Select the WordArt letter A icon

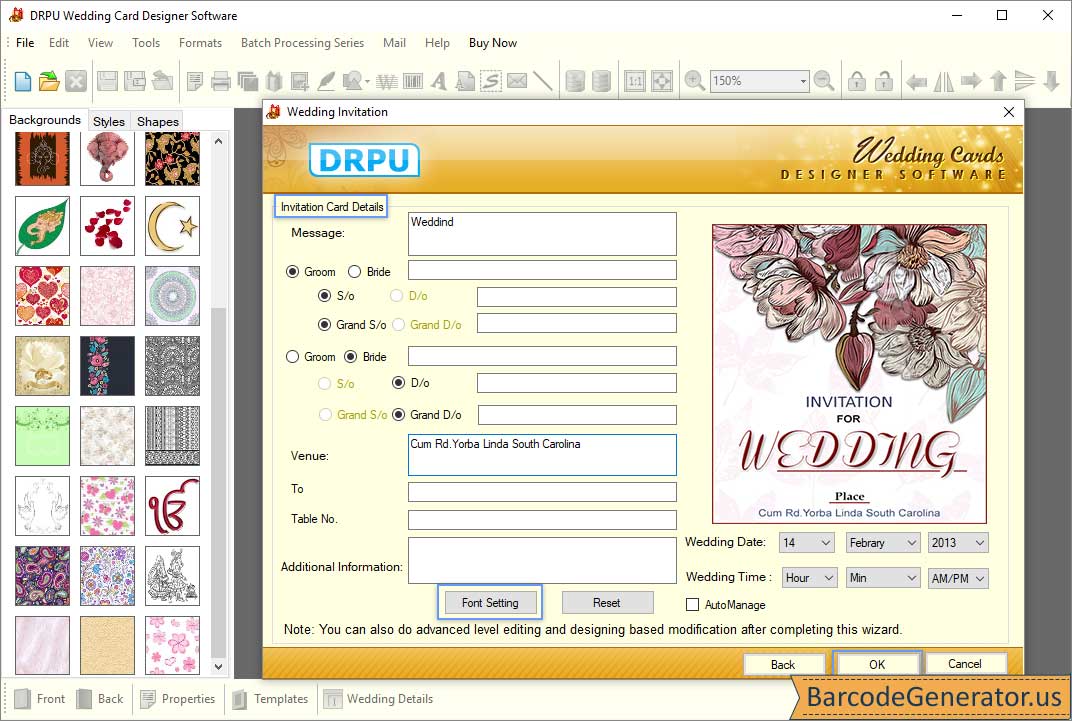(x=439, y=81)
